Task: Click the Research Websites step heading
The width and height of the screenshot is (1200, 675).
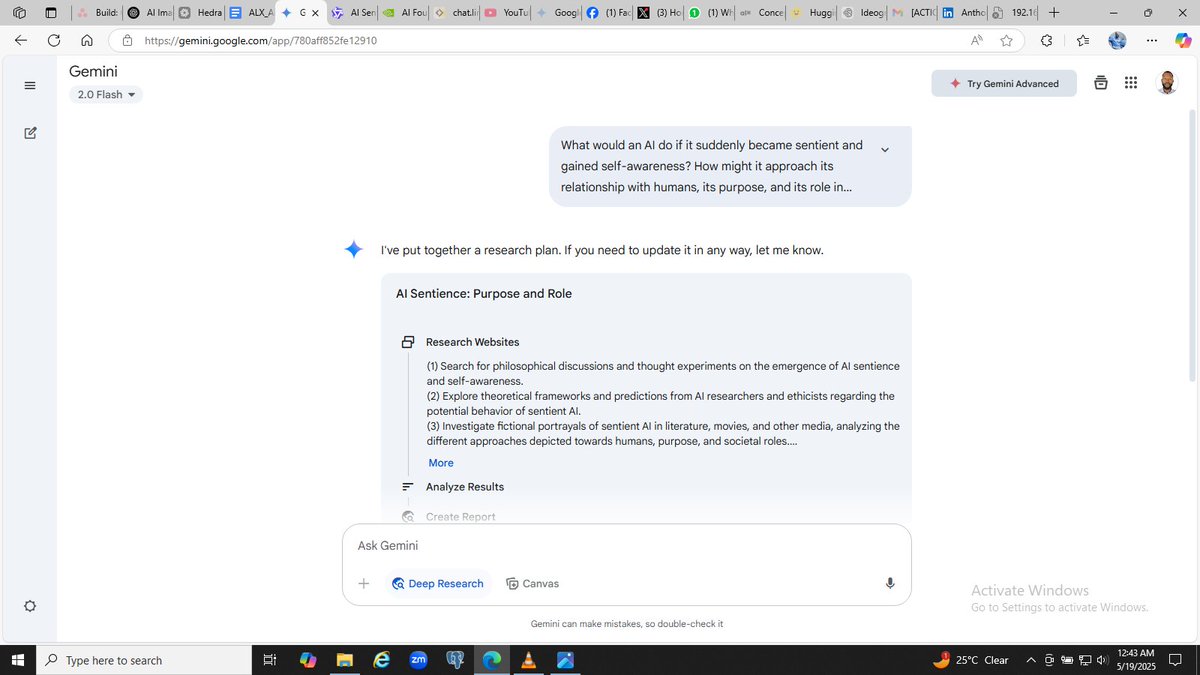Action: coord(472,342)
